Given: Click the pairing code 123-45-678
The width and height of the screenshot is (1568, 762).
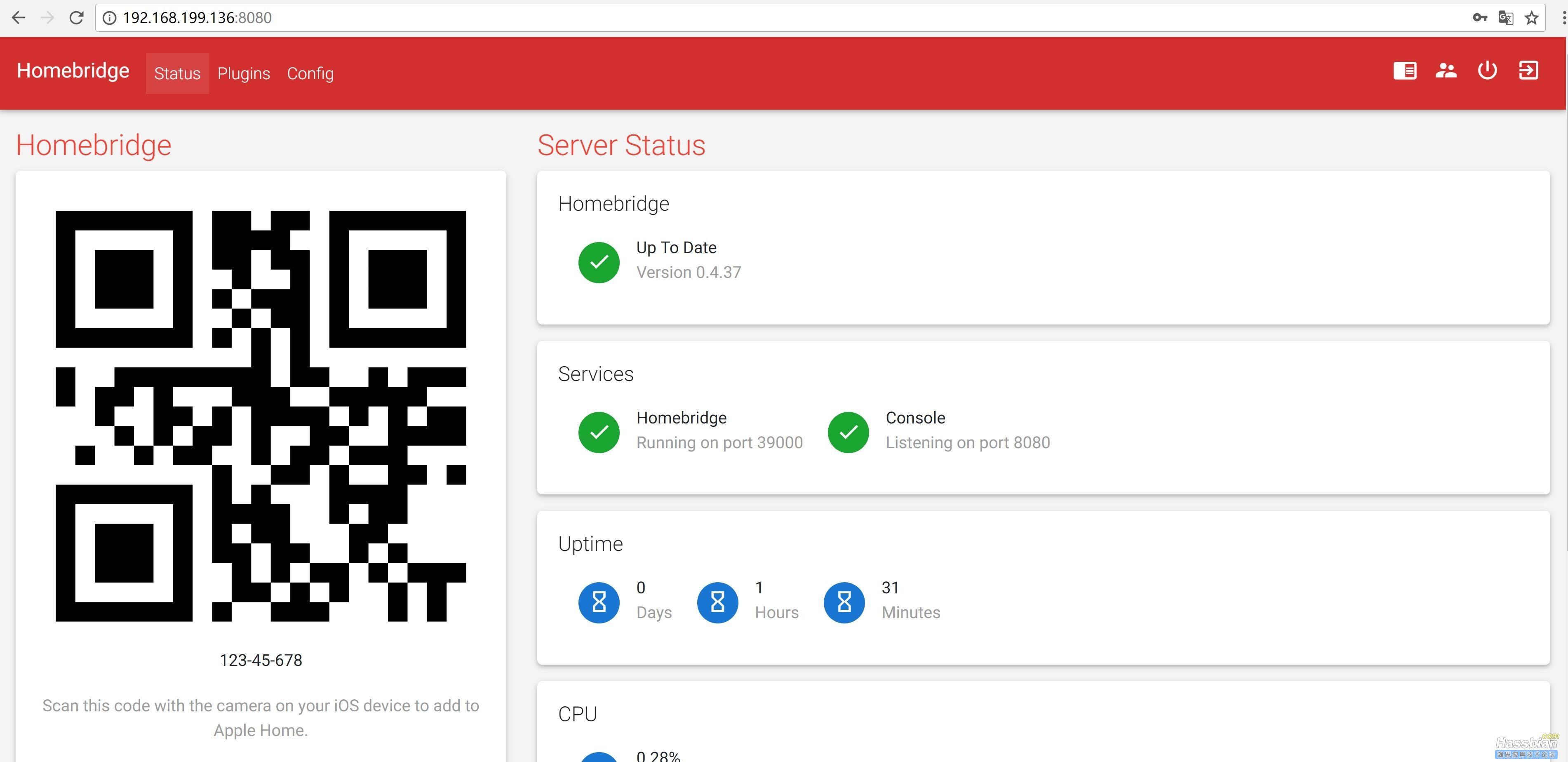Looking at the screenshot, I should (x=261, y=661).
